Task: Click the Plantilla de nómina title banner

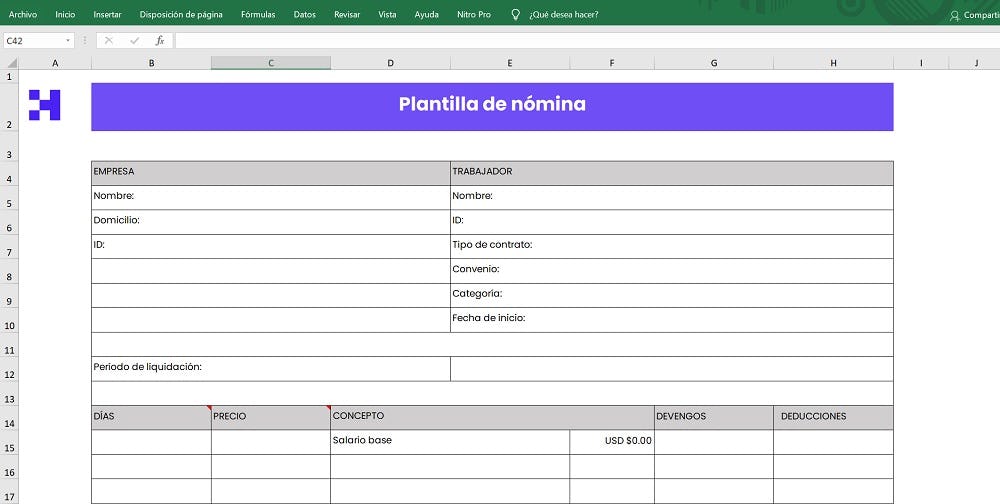Action: click(x=492, y=107)
